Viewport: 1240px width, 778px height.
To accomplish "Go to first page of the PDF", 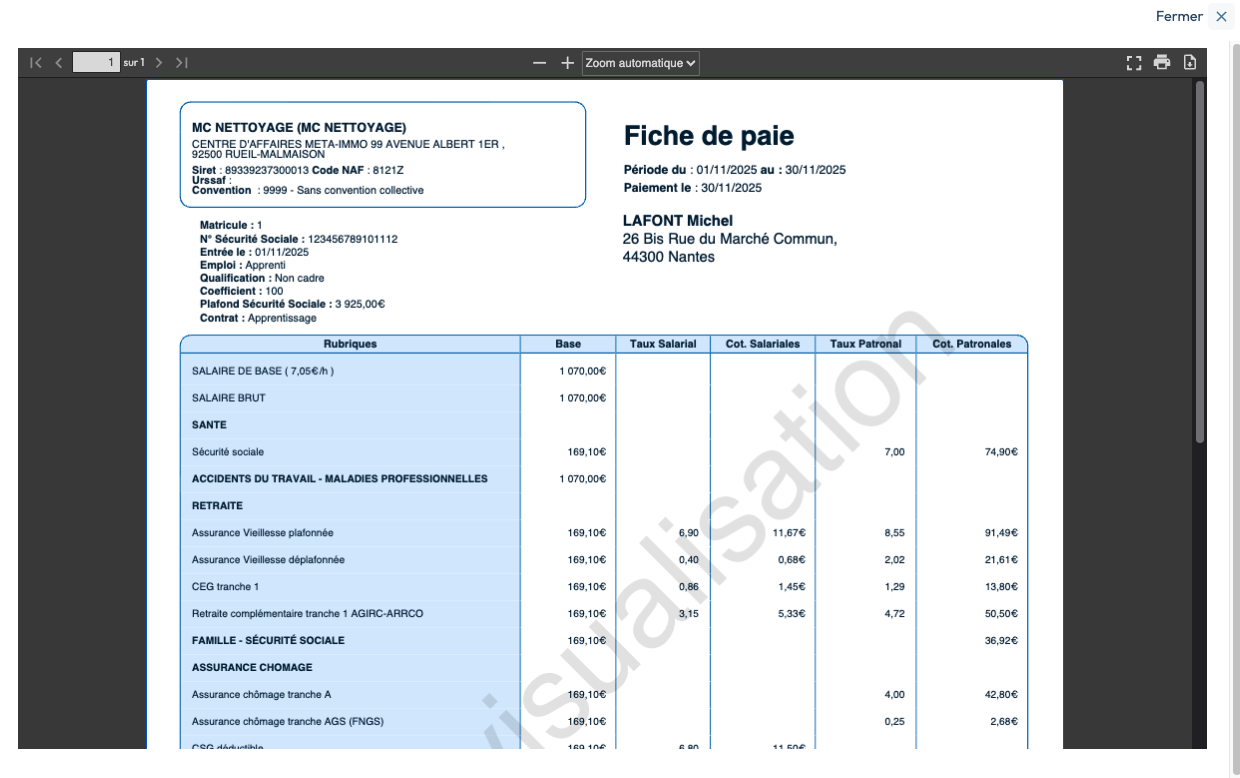I will tap(36, 63).
